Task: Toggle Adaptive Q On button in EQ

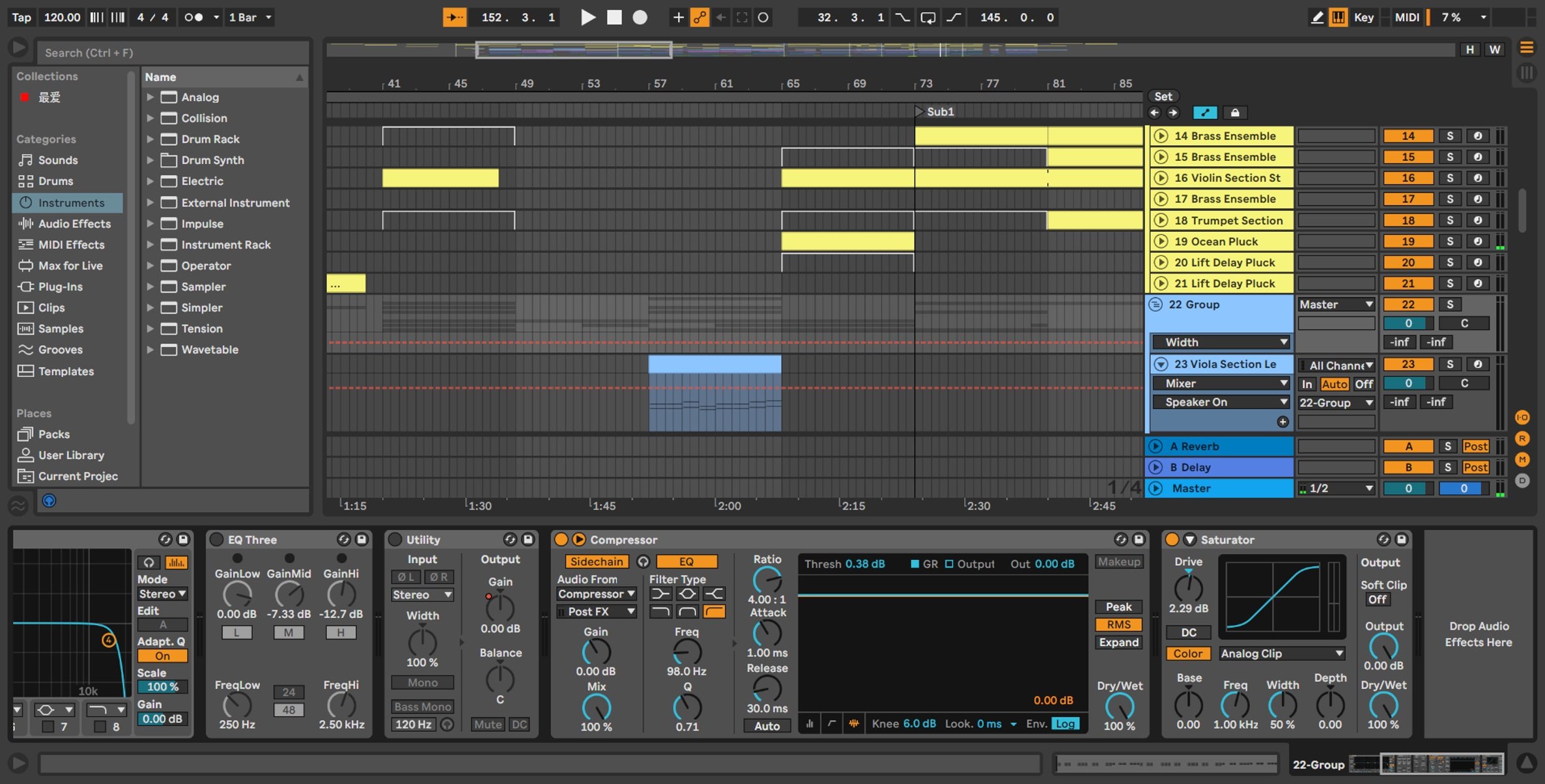Action: 162,656
